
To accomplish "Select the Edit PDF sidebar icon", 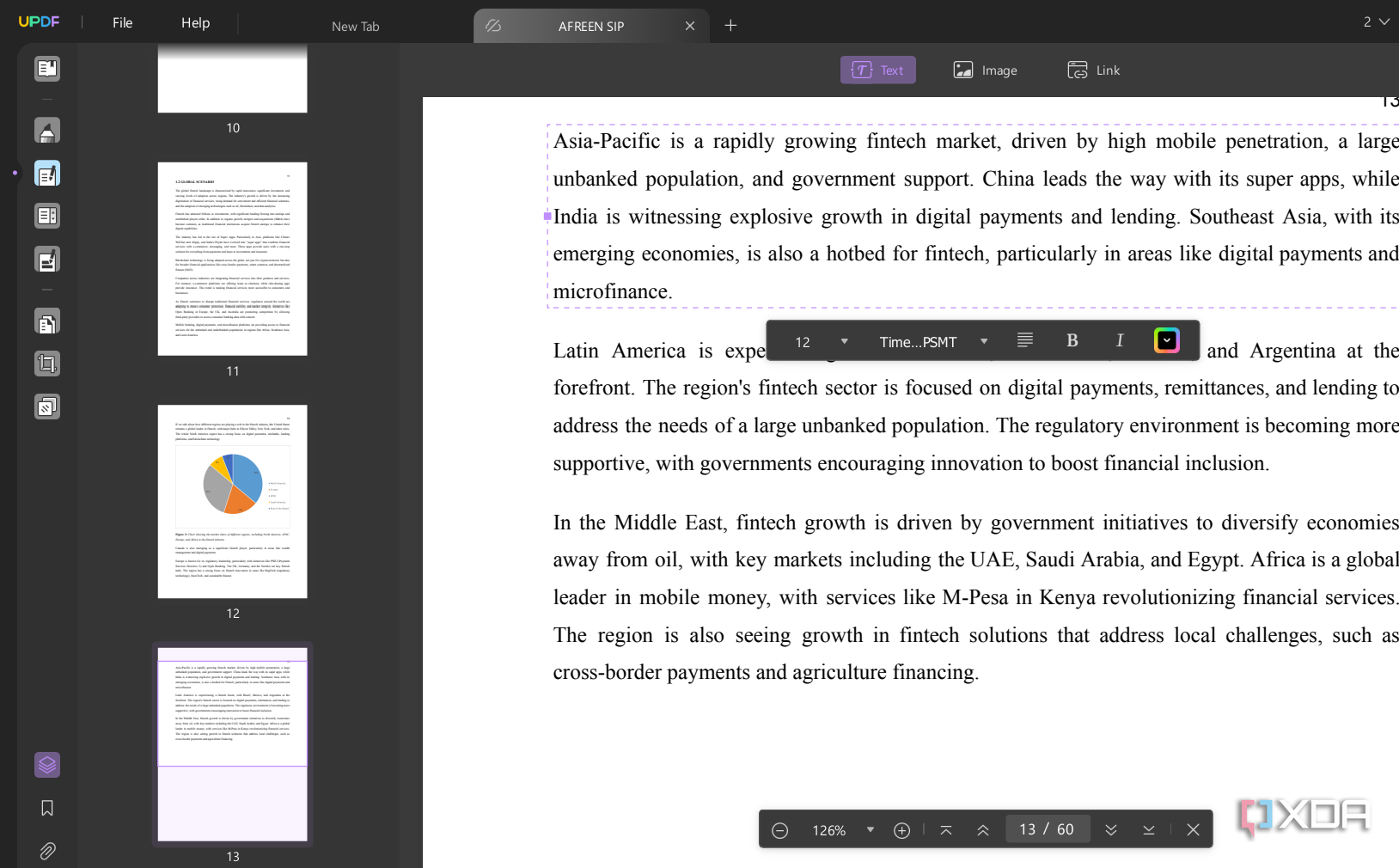I will (x=47, y=174).
